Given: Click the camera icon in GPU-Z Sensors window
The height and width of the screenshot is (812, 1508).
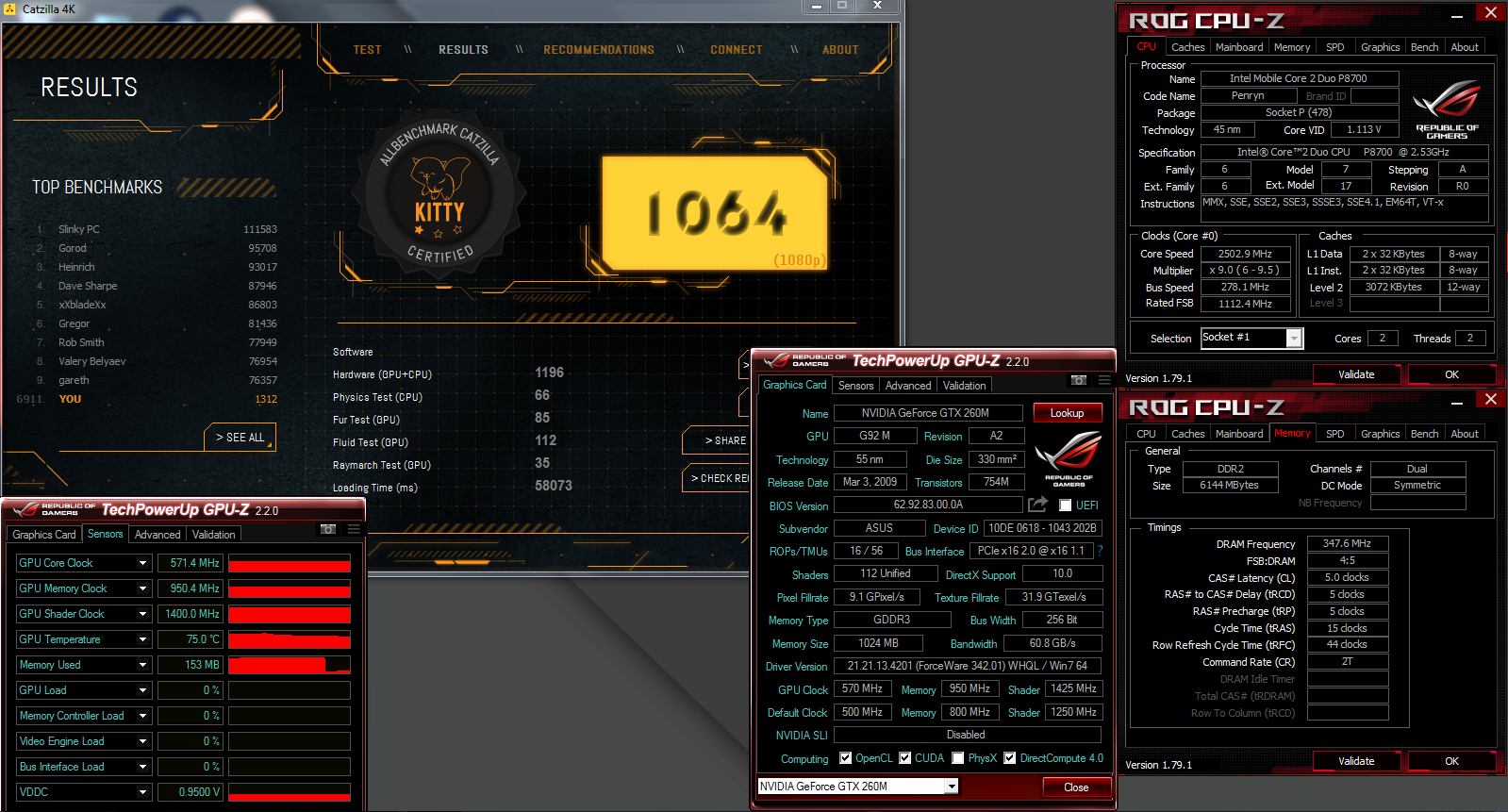Looking at the screenshot, I should pyautogui.click(x=328, y=529).
